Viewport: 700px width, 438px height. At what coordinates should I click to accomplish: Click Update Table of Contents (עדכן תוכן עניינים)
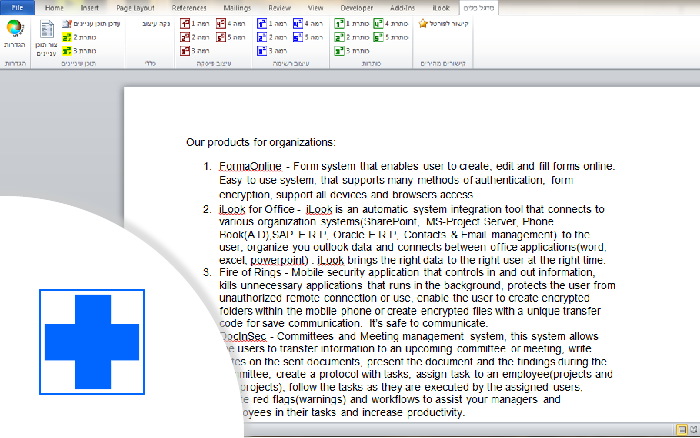[92, 24]
